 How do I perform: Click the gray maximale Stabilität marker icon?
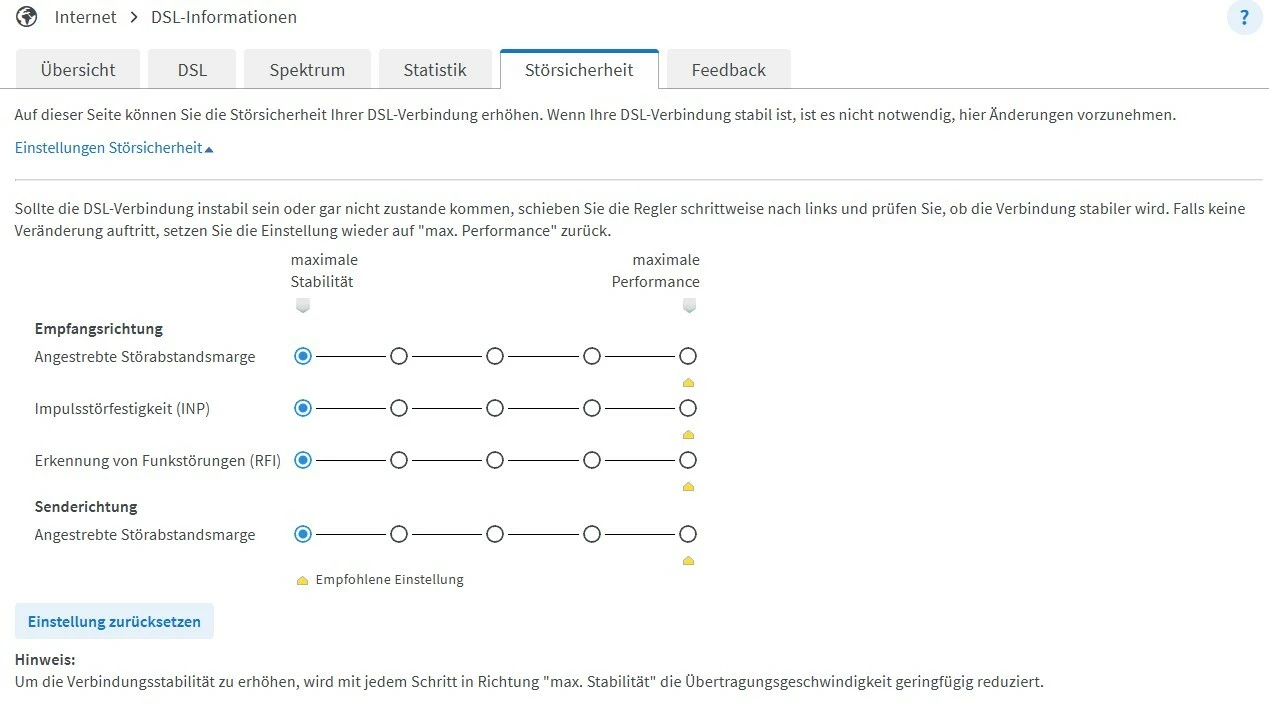[303, 306]
